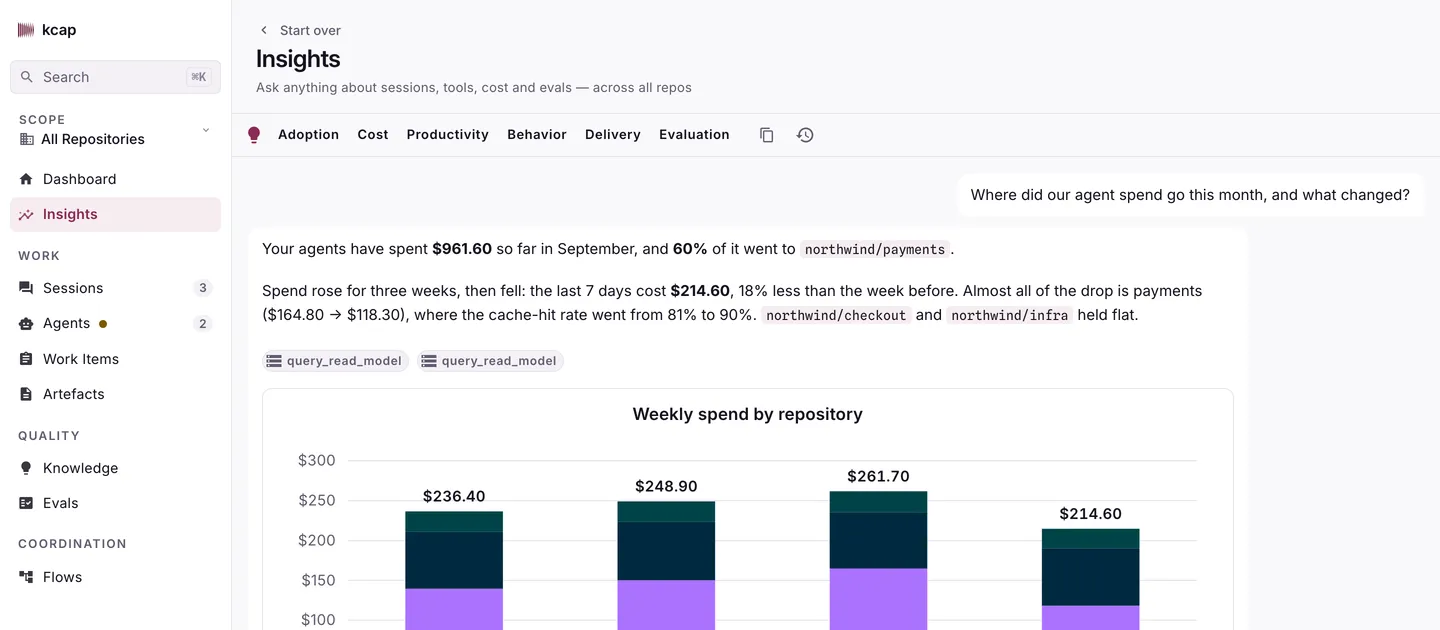Click the Sessions count badge 3

click(x=203, y=288)
